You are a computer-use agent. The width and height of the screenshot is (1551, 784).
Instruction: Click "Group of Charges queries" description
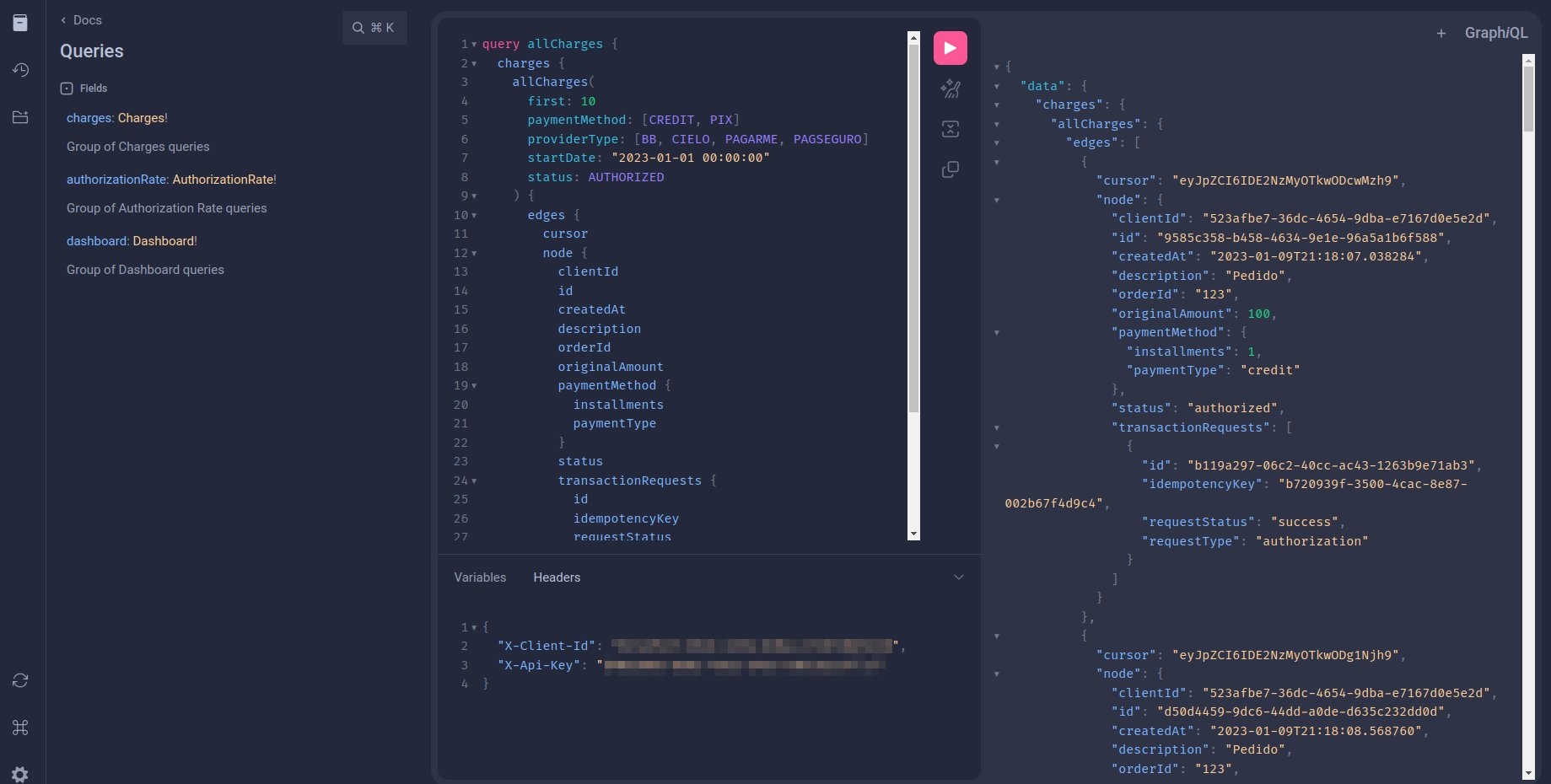(x=138, y=147)
